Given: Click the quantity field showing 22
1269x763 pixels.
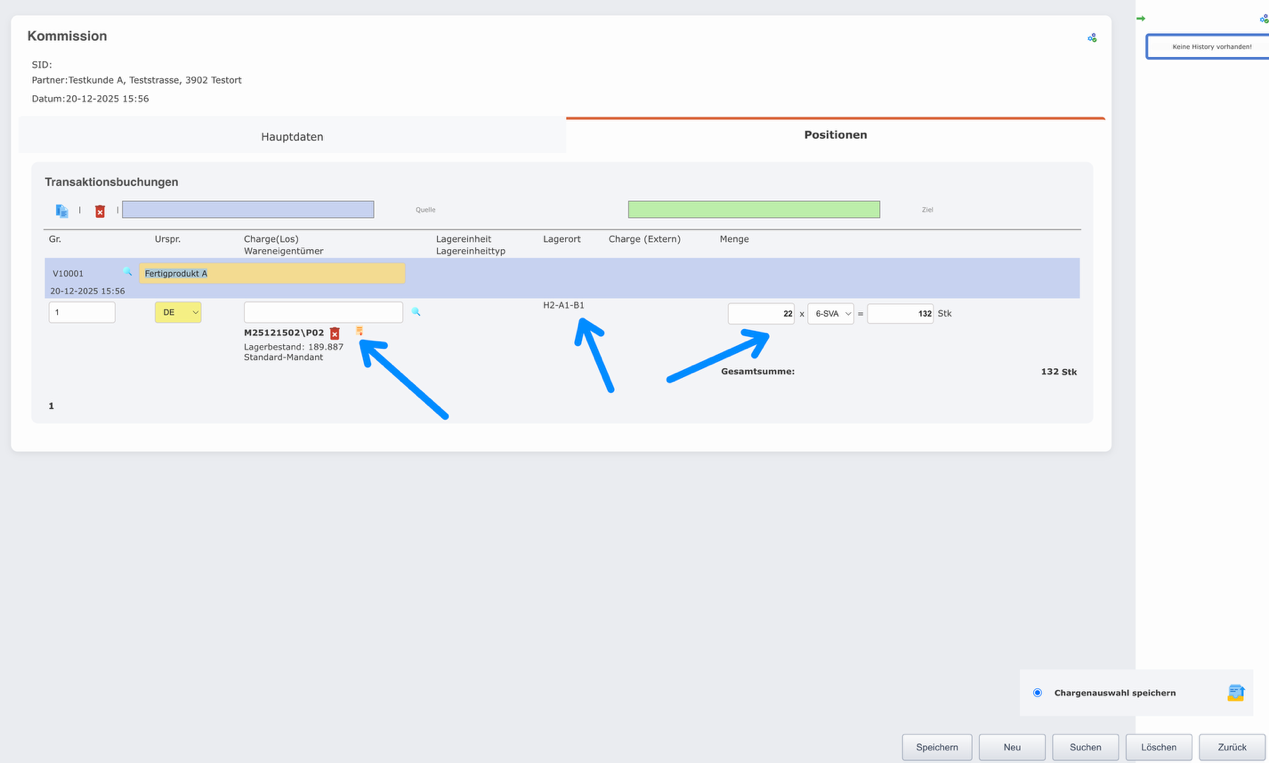Looking at the screenshot, I should [761, 314].
